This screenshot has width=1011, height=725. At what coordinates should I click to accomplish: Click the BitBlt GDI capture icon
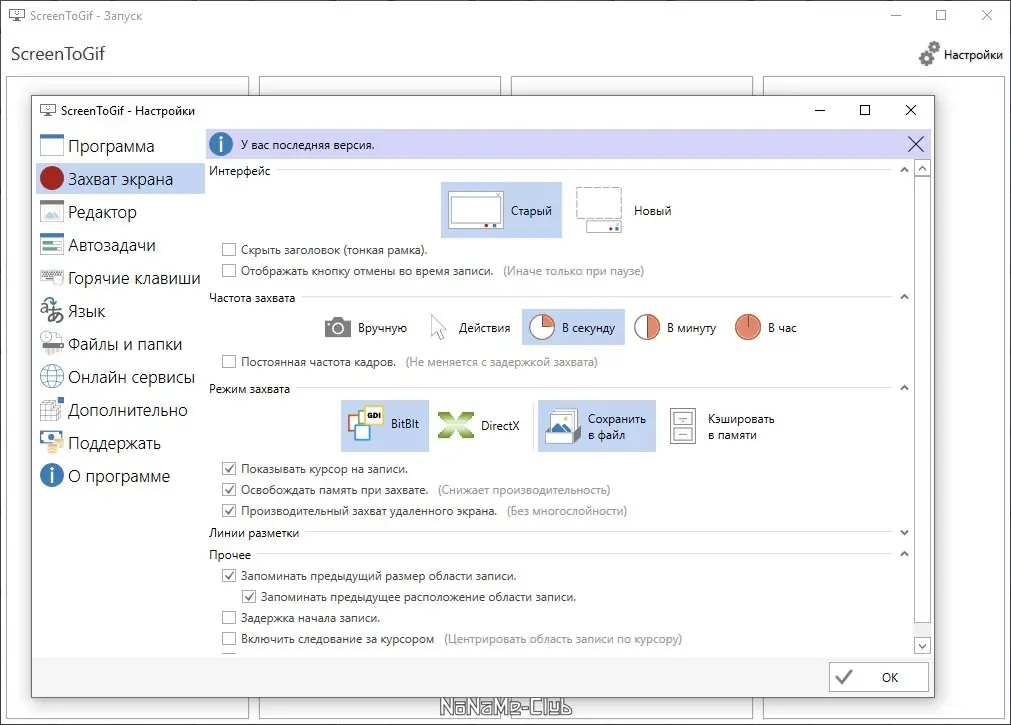coord(366,424)
